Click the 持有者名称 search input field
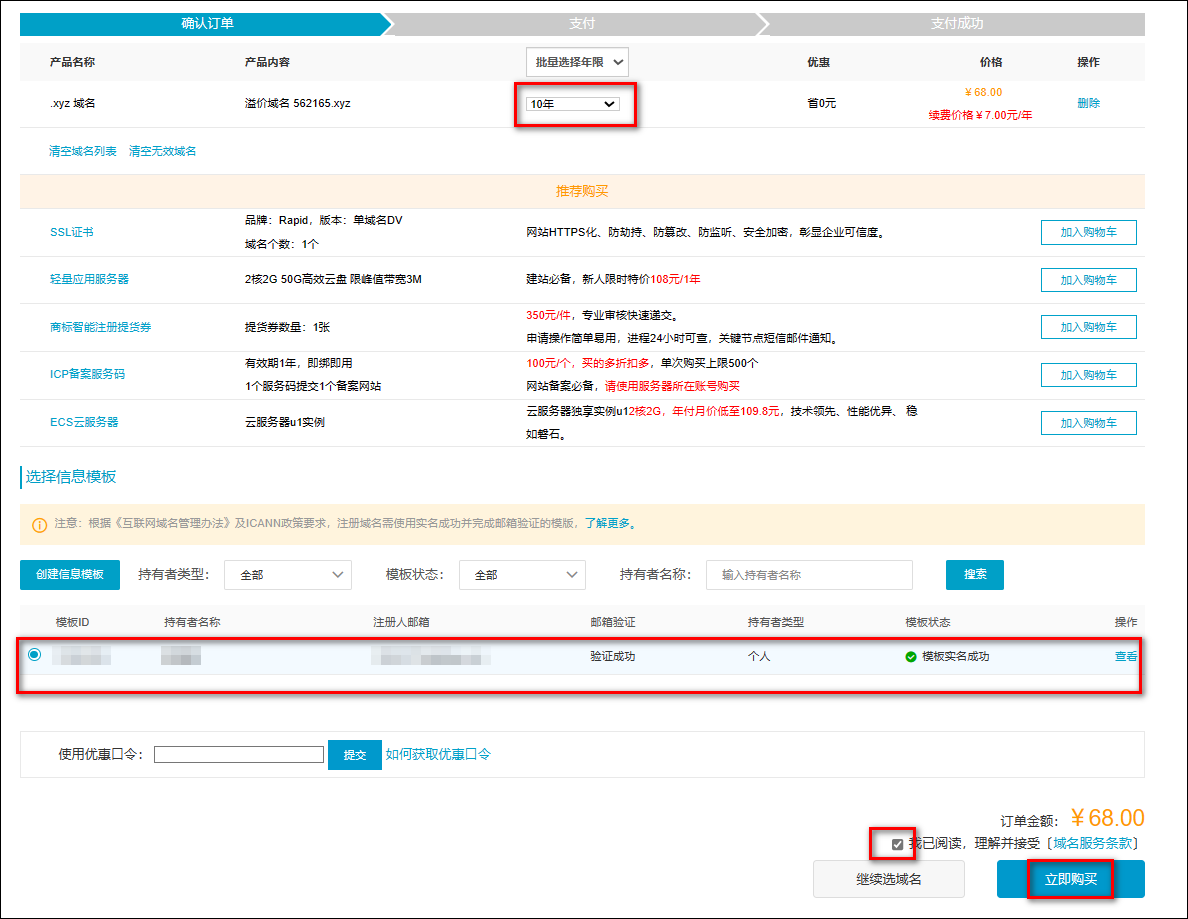This screenshot has height=919, width=1188. tap(809, 575)
